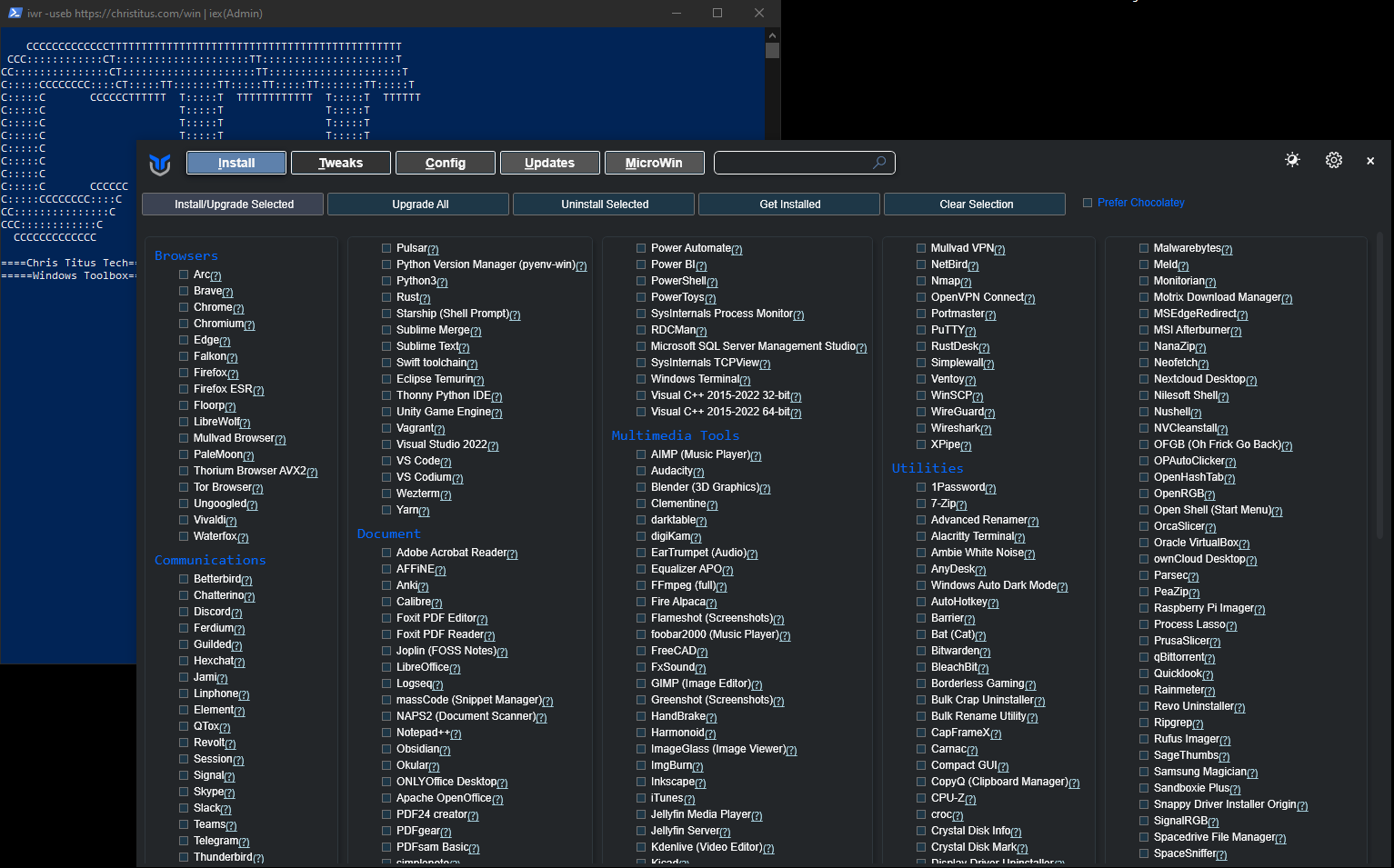This screenshot has height=868, width=1394.
Task: Check the Chrome checkbox
Action: pyautogui.click(x=184, y=307)
